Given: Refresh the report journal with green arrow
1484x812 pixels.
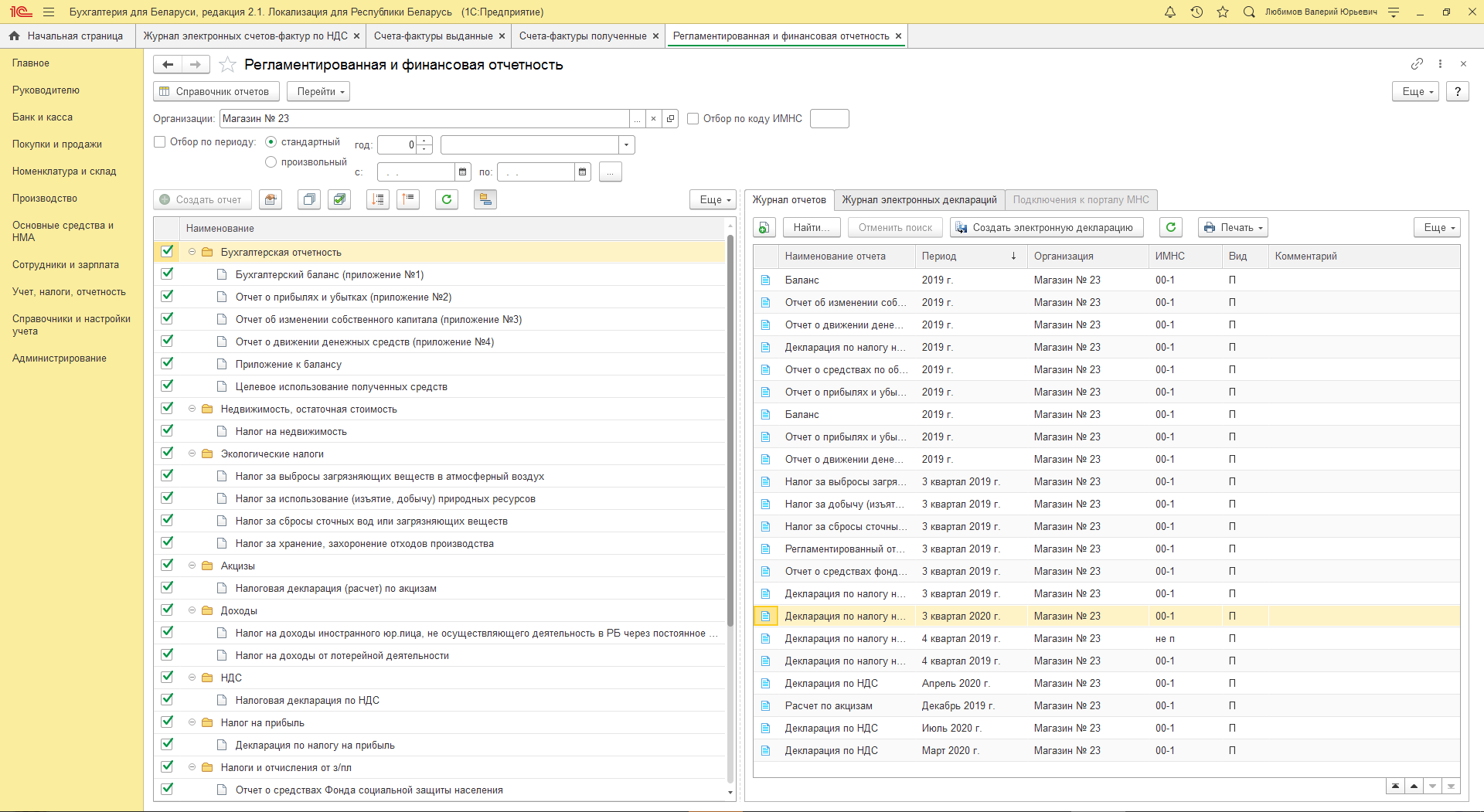Looking at the screenshot, I should 1171,227.
